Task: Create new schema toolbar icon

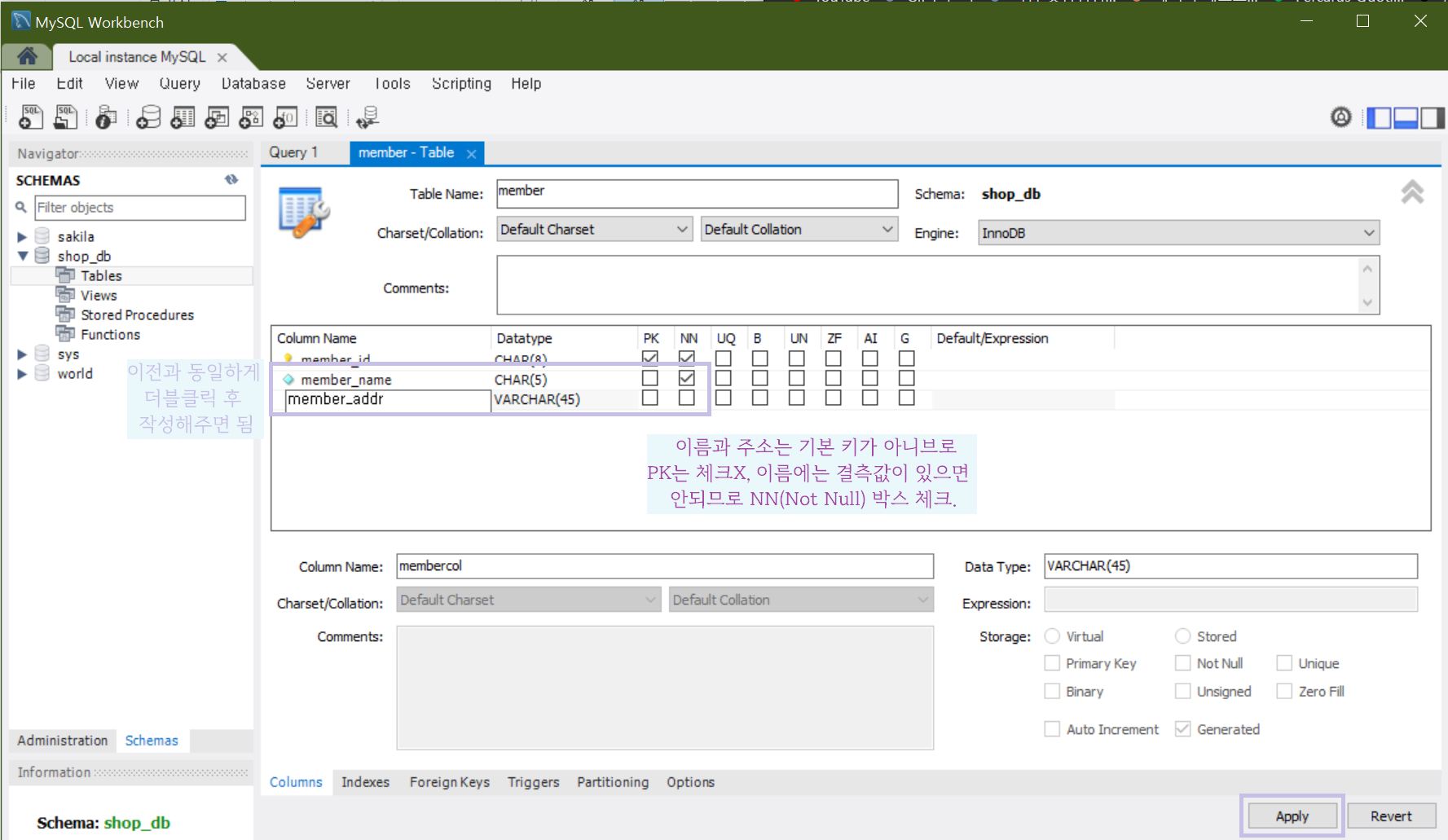Action: tap(148, 117)
